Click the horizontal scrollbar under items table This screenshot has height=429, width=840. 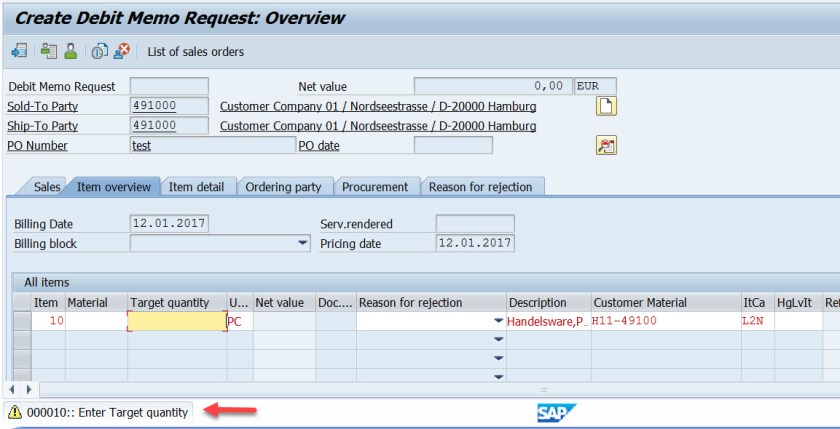click(439, 389)
